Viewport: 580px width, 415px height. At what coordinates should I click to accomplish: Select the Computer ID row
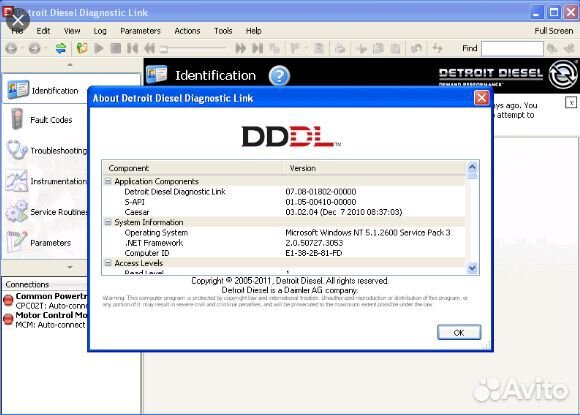[284, 253]
